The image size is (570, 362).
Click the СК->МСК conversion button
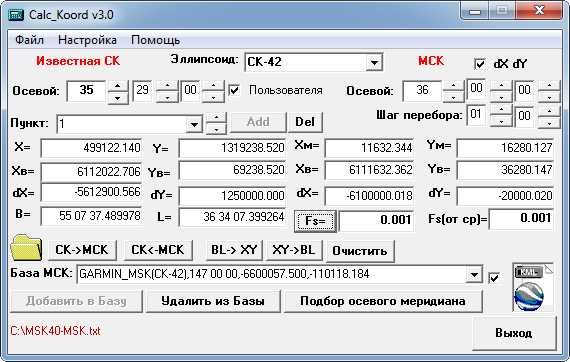[82, 250]
